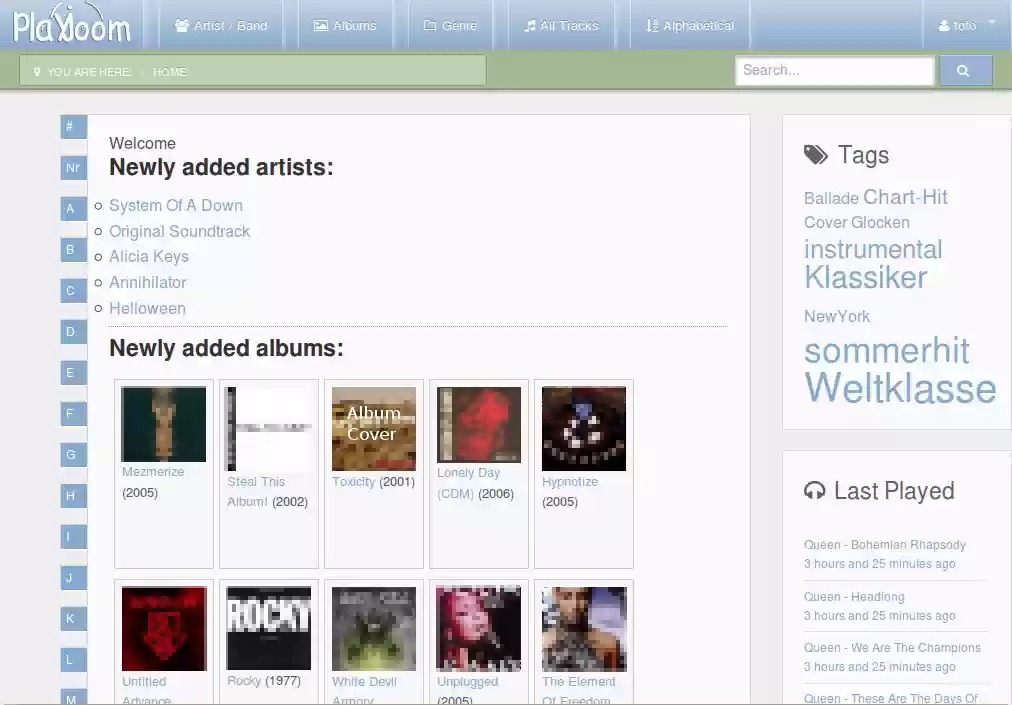Jump to letter D in index
The width and height of the screenshot is (1012, 705).
tap(74, 332)
